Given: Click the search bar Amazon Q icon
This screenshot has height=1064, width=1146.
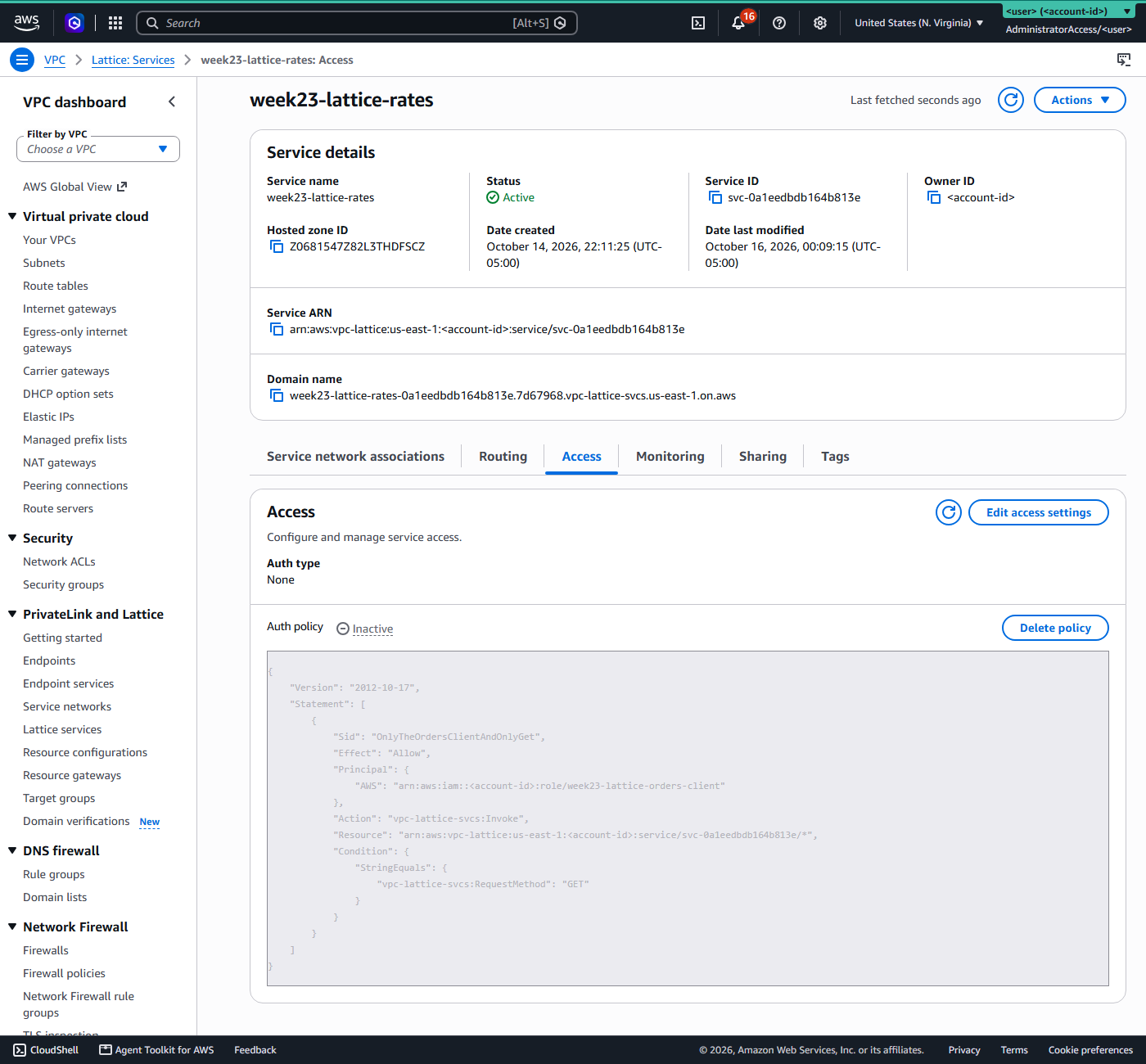Looking at the screenshot, I should [x=560, y=23].
